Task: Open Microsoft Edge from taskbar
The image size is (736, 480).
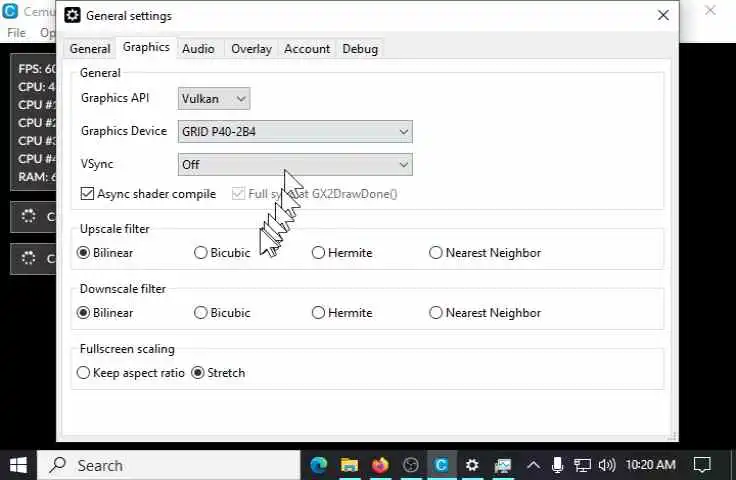Action: coord(319,465)
